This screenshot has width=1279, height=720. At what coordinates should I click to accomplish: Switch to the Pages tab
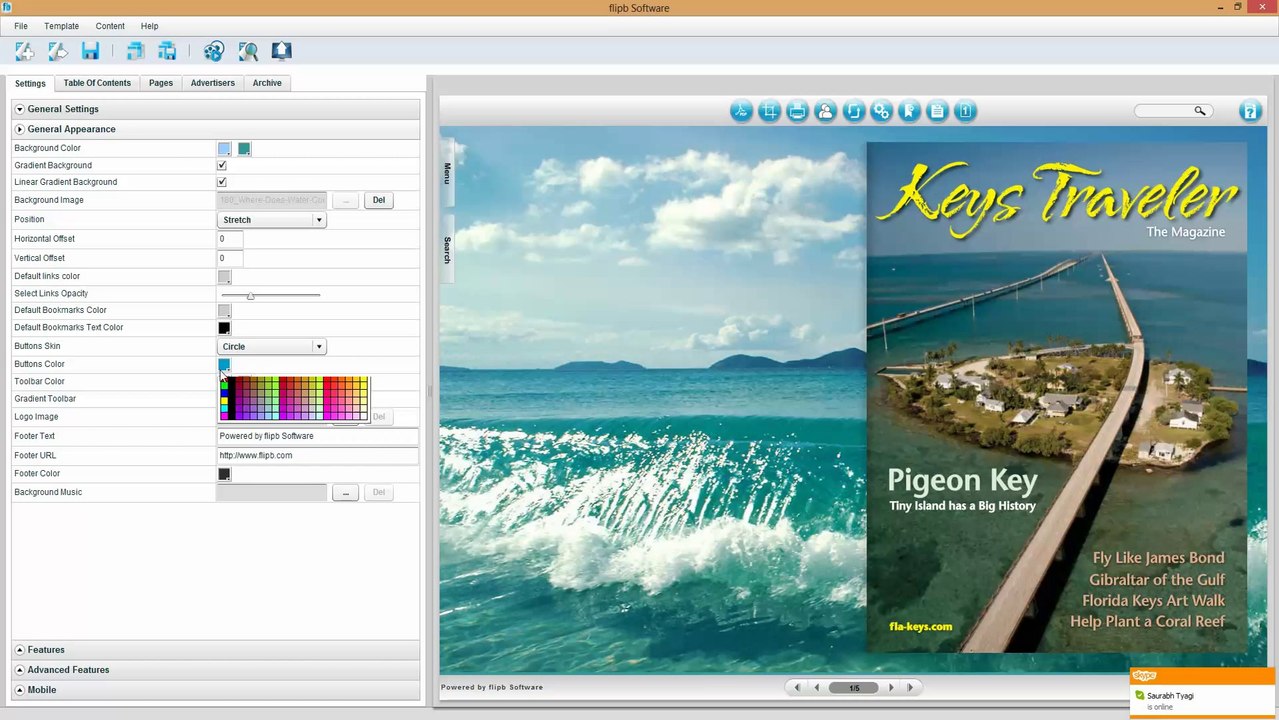[x=161, y=83]
